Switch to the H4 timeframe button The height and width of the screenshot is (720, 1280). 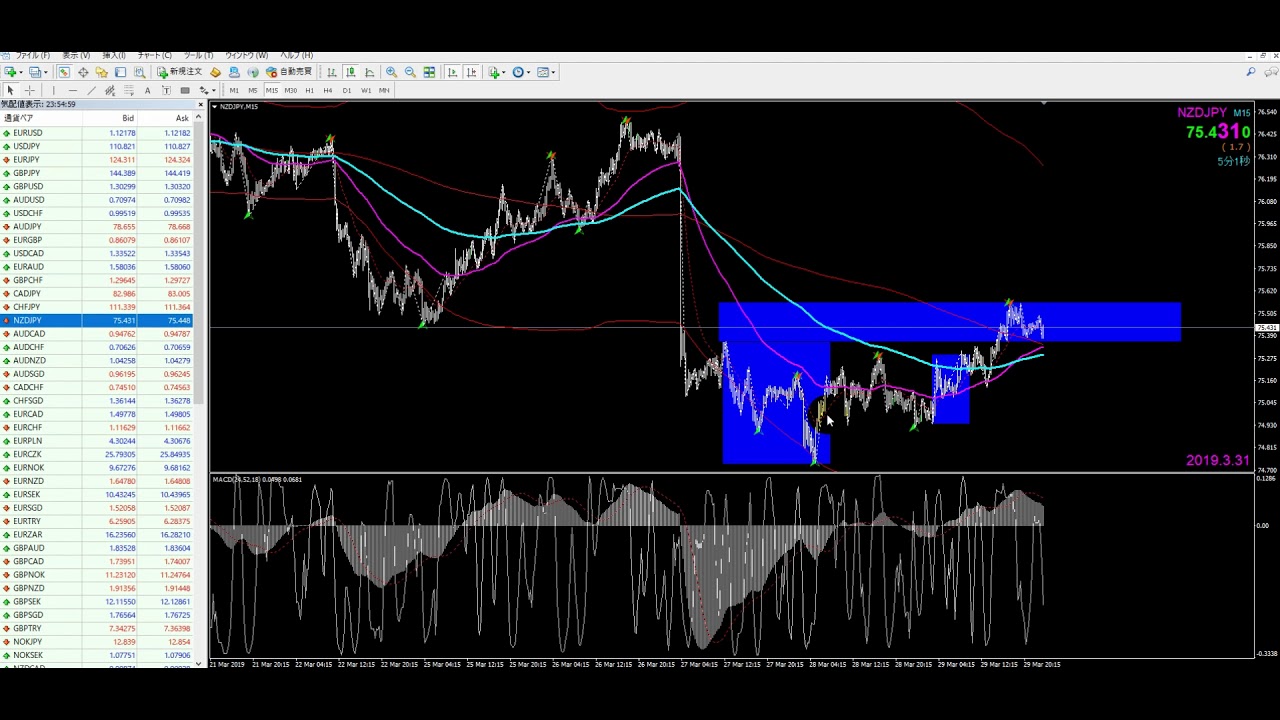click(328, 91)
